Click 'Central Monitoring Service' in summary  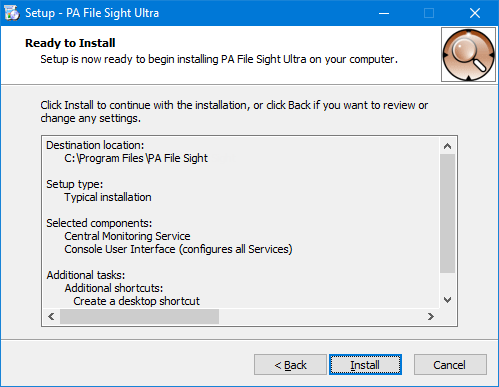coord(127,236)
